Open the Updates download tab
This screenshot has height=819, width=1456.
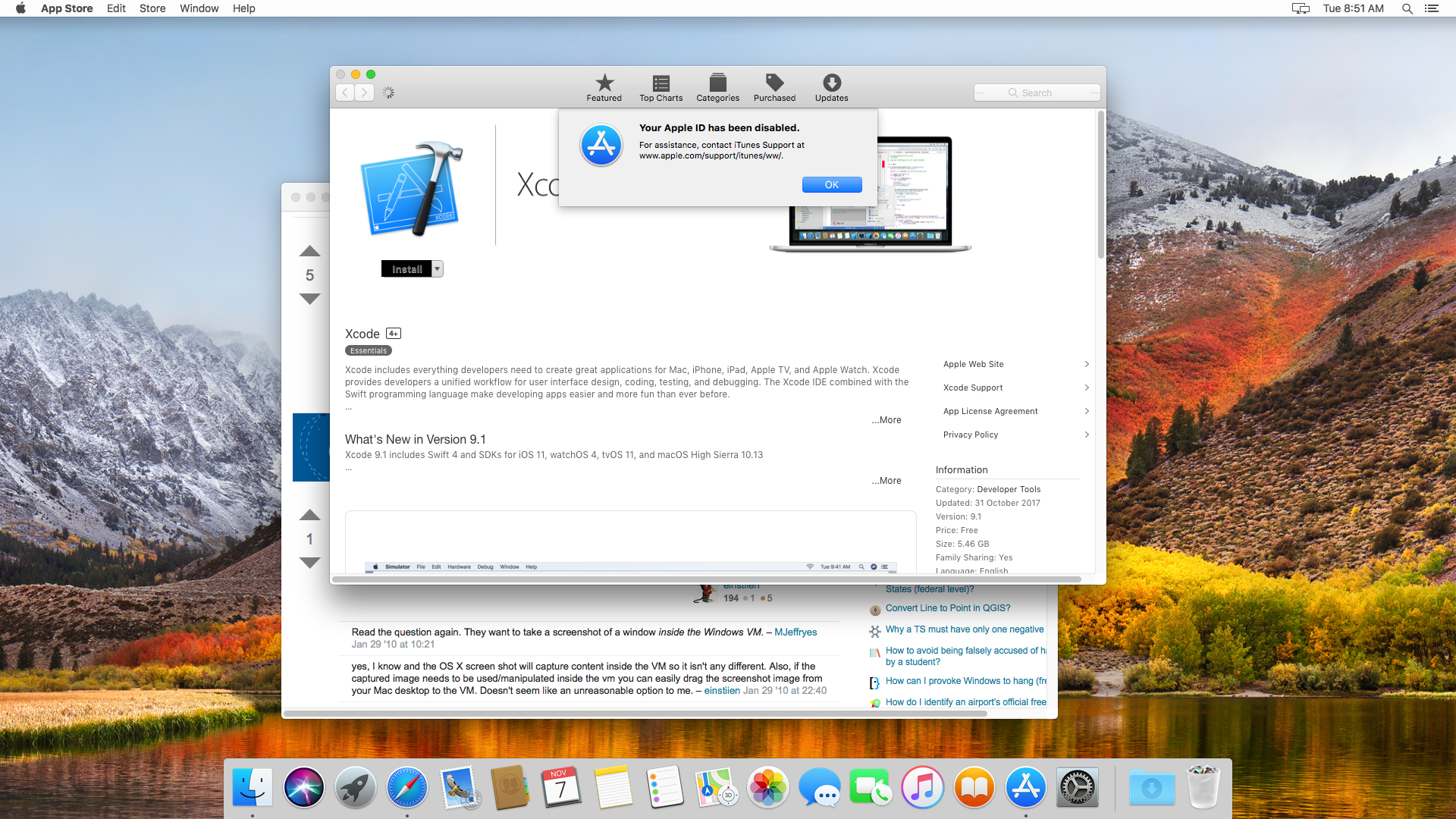tap(831, 87)
